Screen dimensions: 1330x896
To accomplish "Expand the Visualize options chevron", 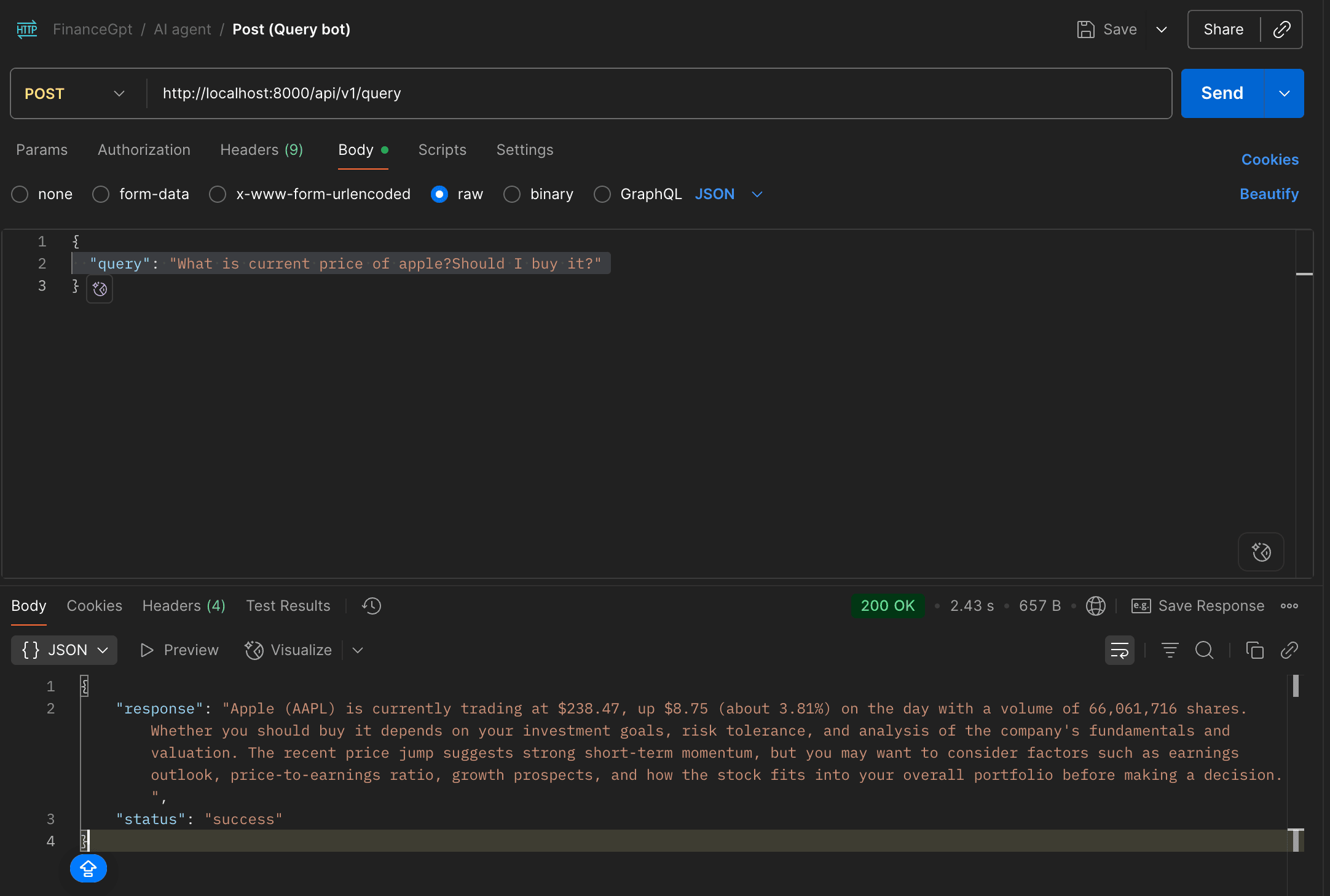I will click(x=358, y=650).
